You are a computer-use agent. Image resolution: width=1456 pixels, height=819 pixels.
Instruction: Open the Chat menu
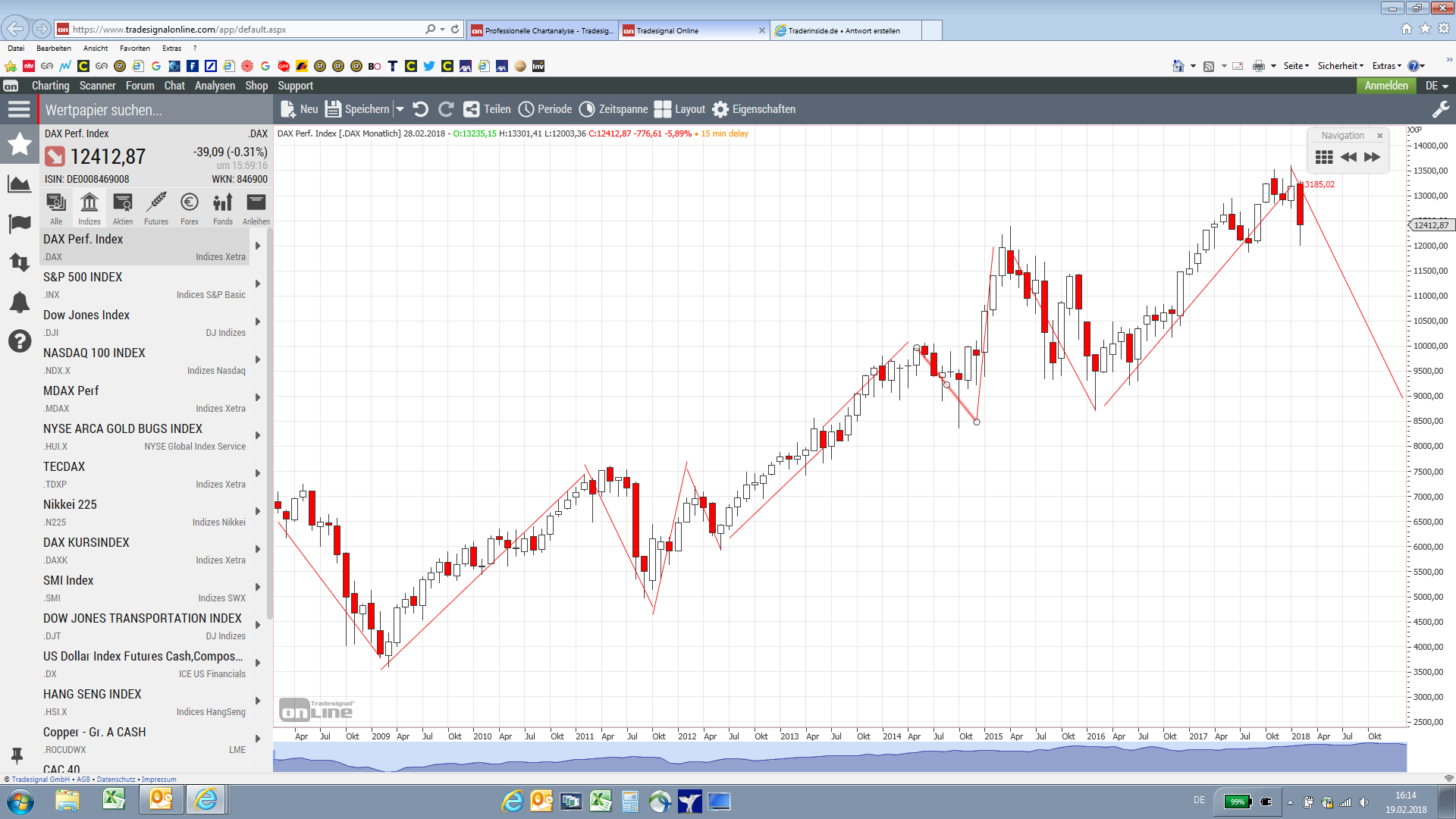[x=174, y=86]
